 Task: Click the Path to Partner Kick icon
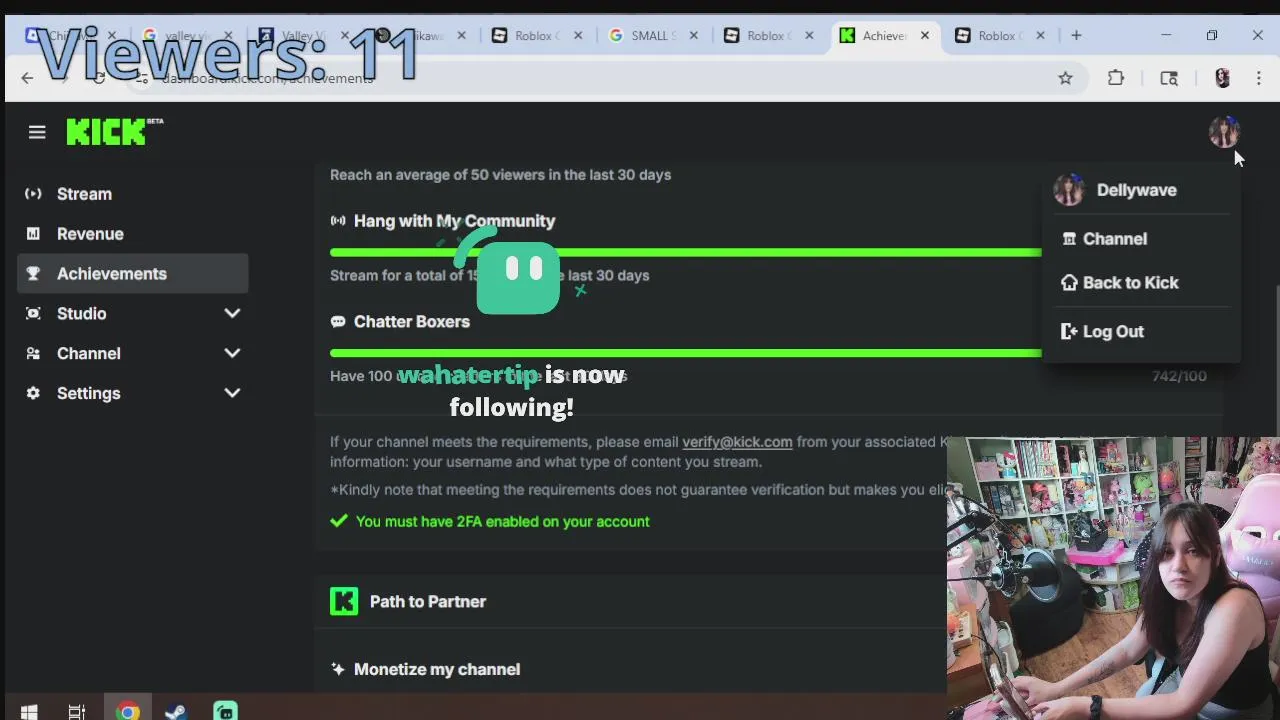[344, 601]
